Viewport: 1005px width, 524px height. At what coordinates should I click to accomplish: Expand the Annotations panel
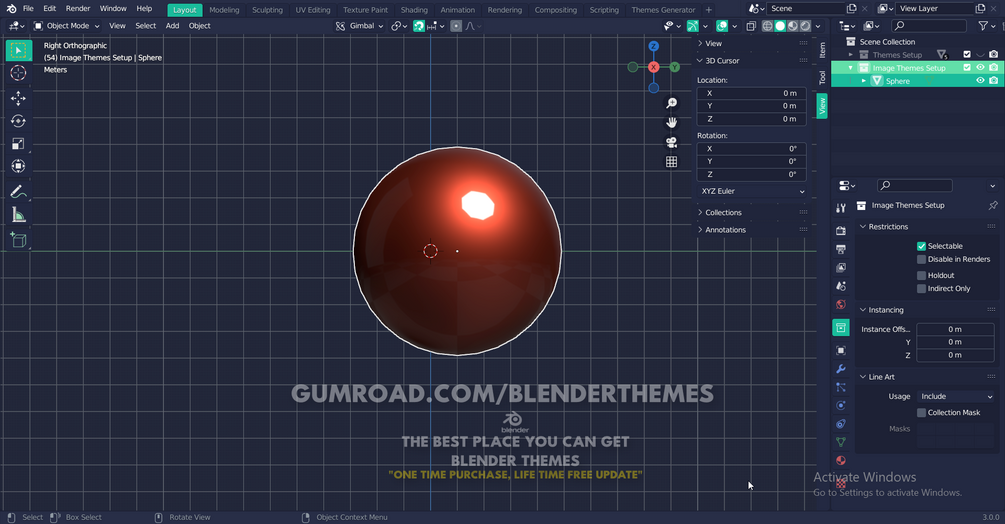724,230
